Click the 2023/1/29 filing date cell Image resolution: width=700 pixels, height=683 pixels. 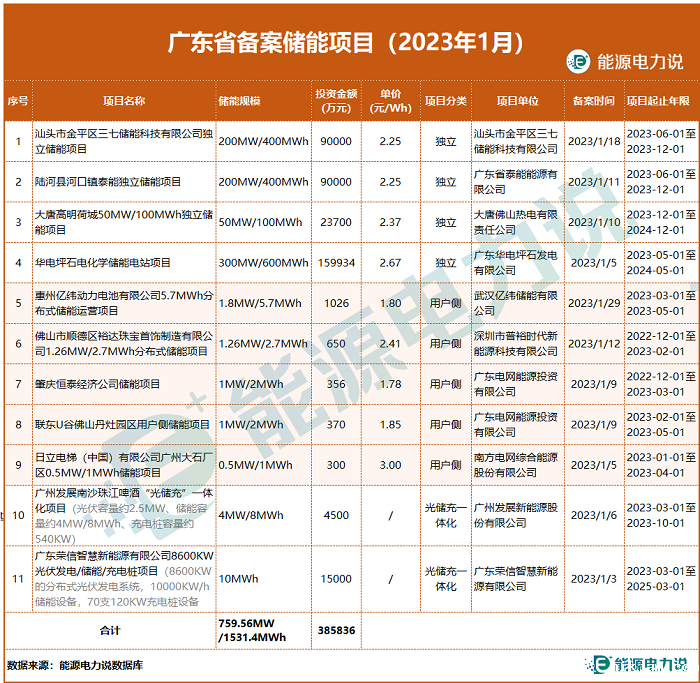[594, 303]
